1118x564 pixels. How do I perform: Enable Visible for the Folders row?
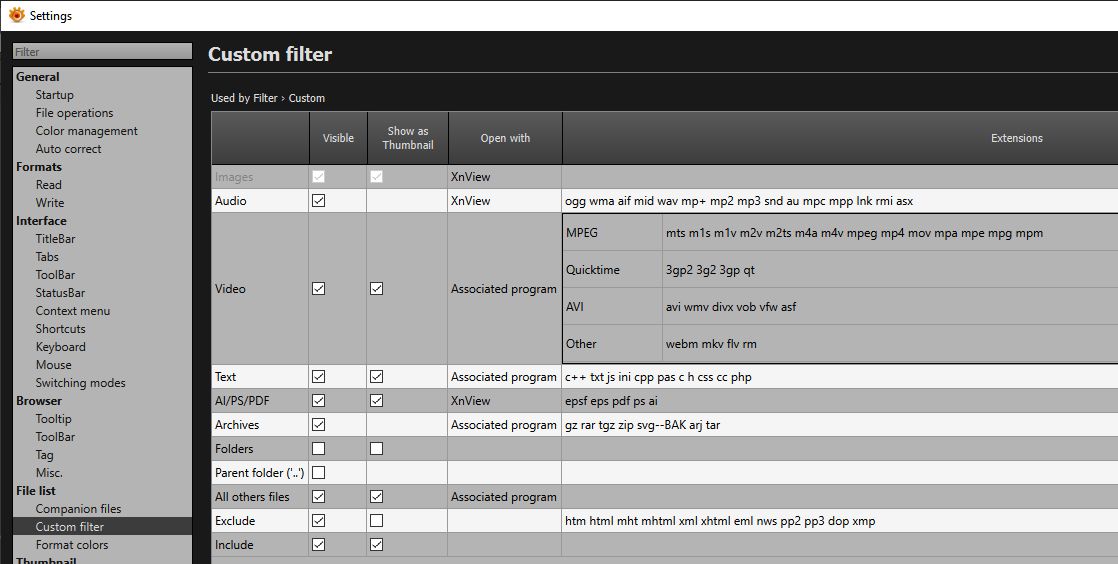tap(319, 448)
